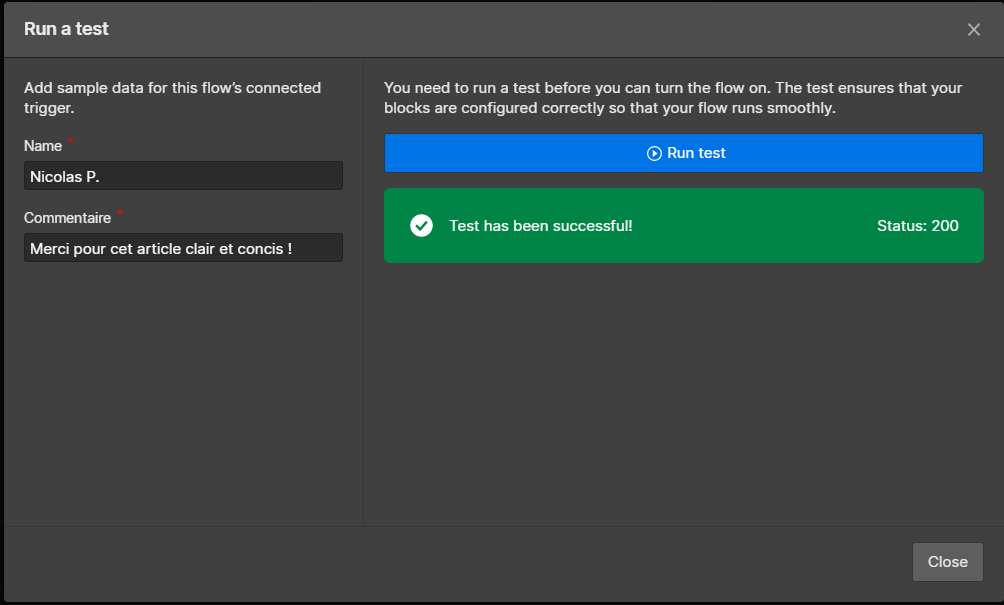Click the 'You need to run a test' instructions

672,97
